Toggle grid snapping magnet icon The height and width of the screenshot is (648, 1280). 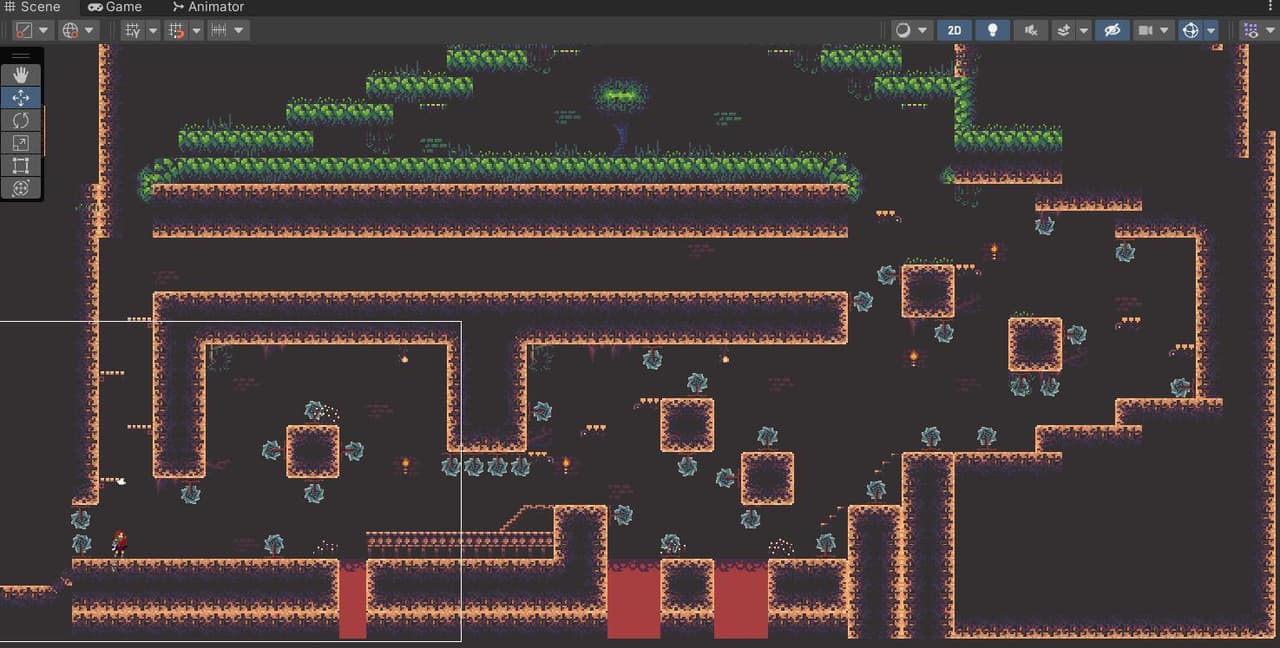(176, 30)
